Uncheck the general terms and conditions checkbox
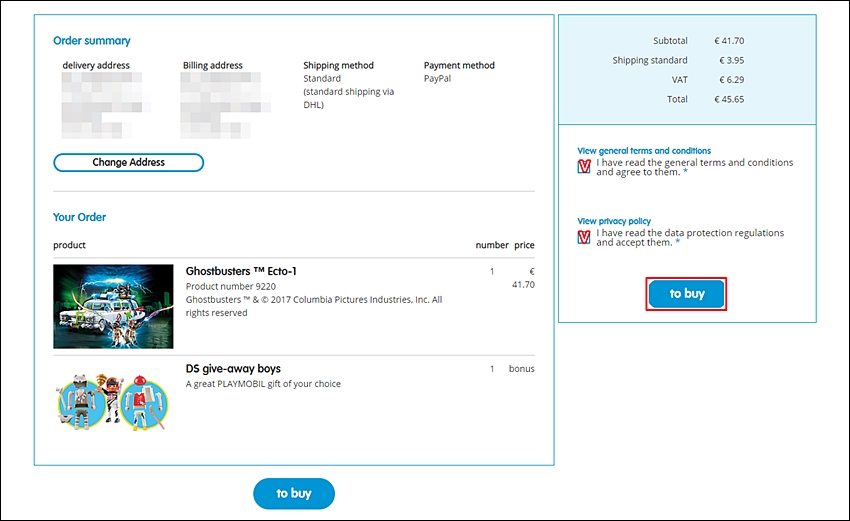 [584, 166]
